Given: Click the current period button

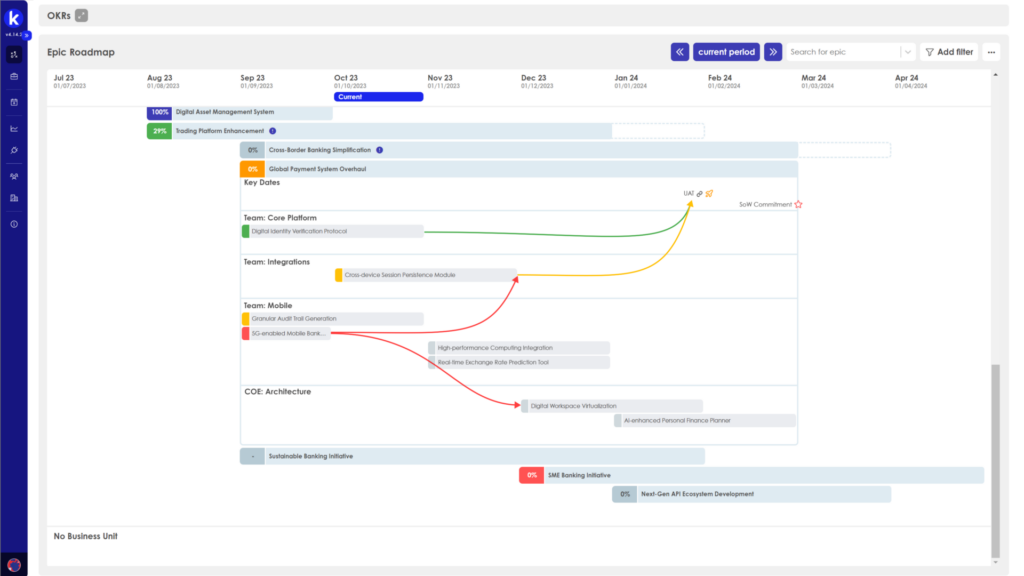Looking at the screenshot, I should tap(726, 51).
